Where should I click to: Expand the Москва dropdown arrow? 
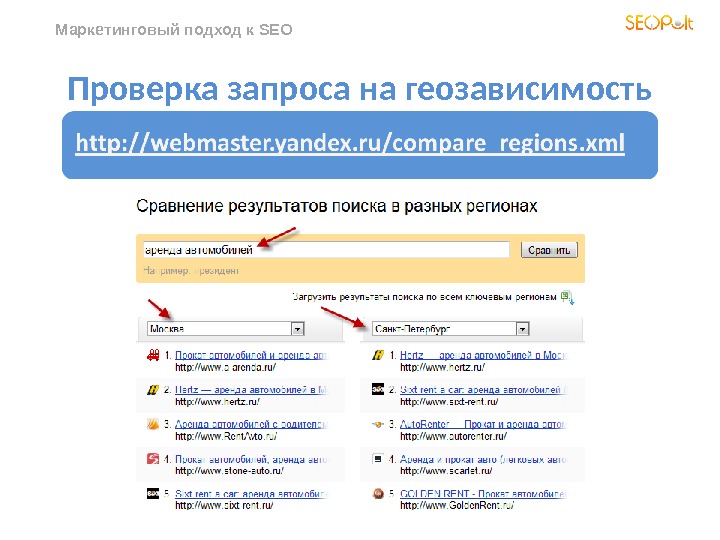pyautogui.click(x=298, y=329)
